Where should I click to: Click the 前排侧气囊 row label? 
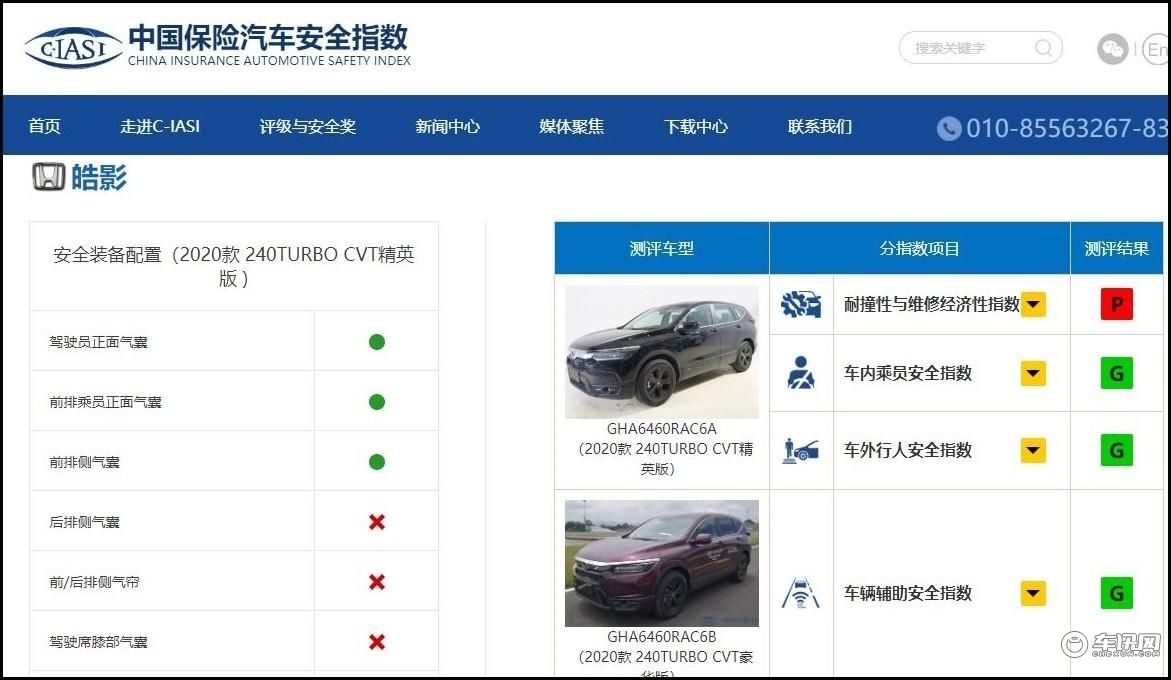[x=84, y=462]
